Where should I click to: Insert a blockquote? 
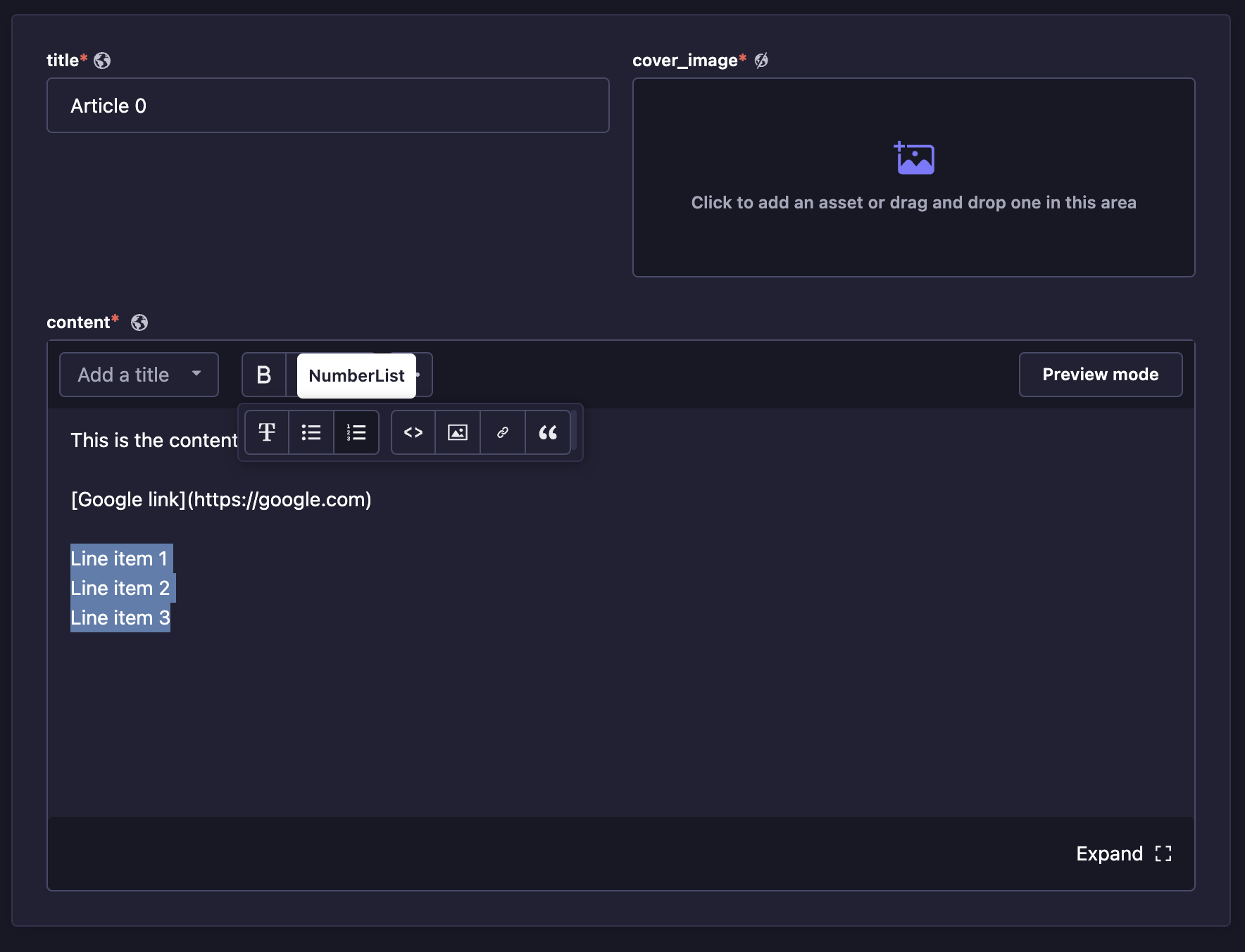(549, 432)
